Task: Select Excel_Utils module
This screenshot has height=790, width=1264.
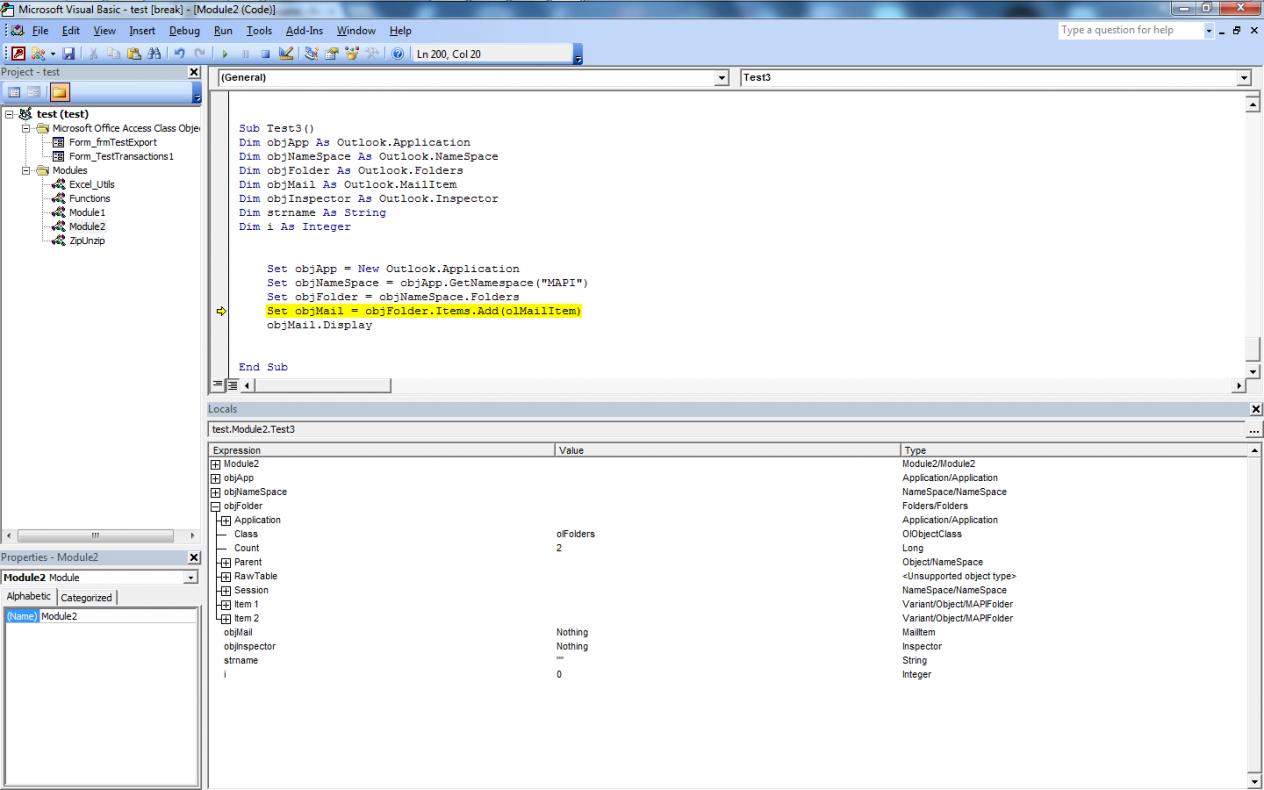Action: pos(92,184)
